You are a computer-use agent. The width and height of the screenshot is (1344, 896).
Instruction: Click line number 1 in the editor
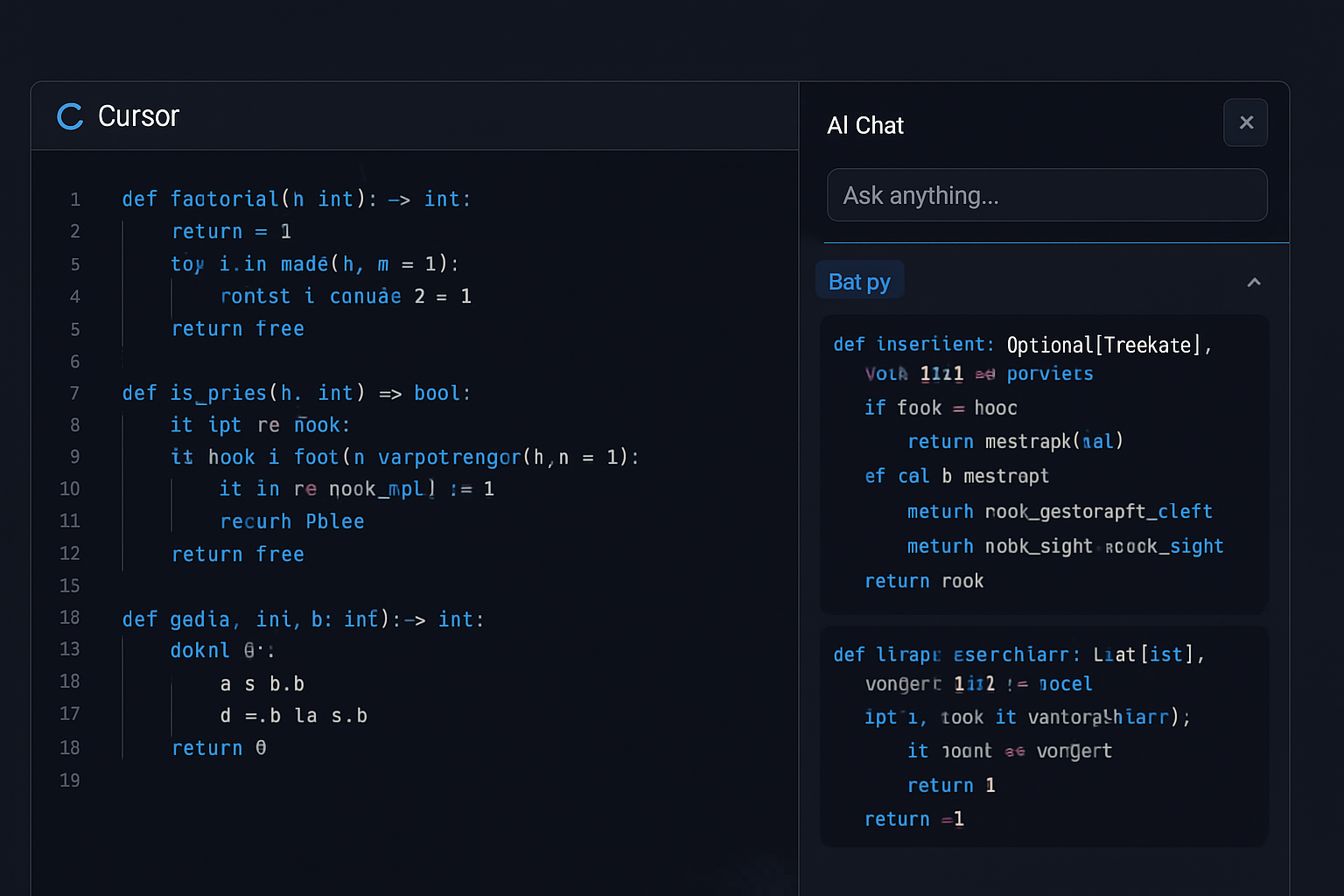(74, 199)
